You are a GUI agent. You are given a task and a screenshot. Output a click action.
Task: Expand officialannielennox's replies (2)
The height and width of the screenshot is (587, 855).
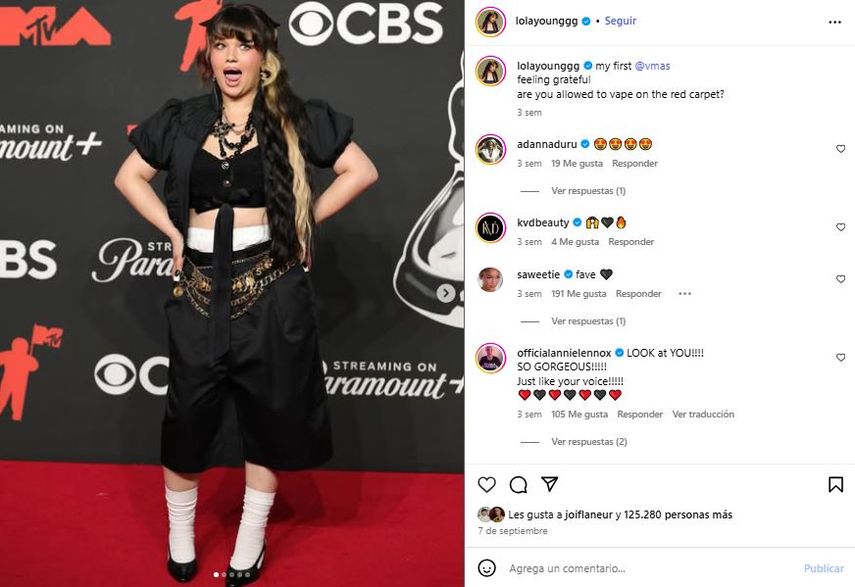click(588, 442)
